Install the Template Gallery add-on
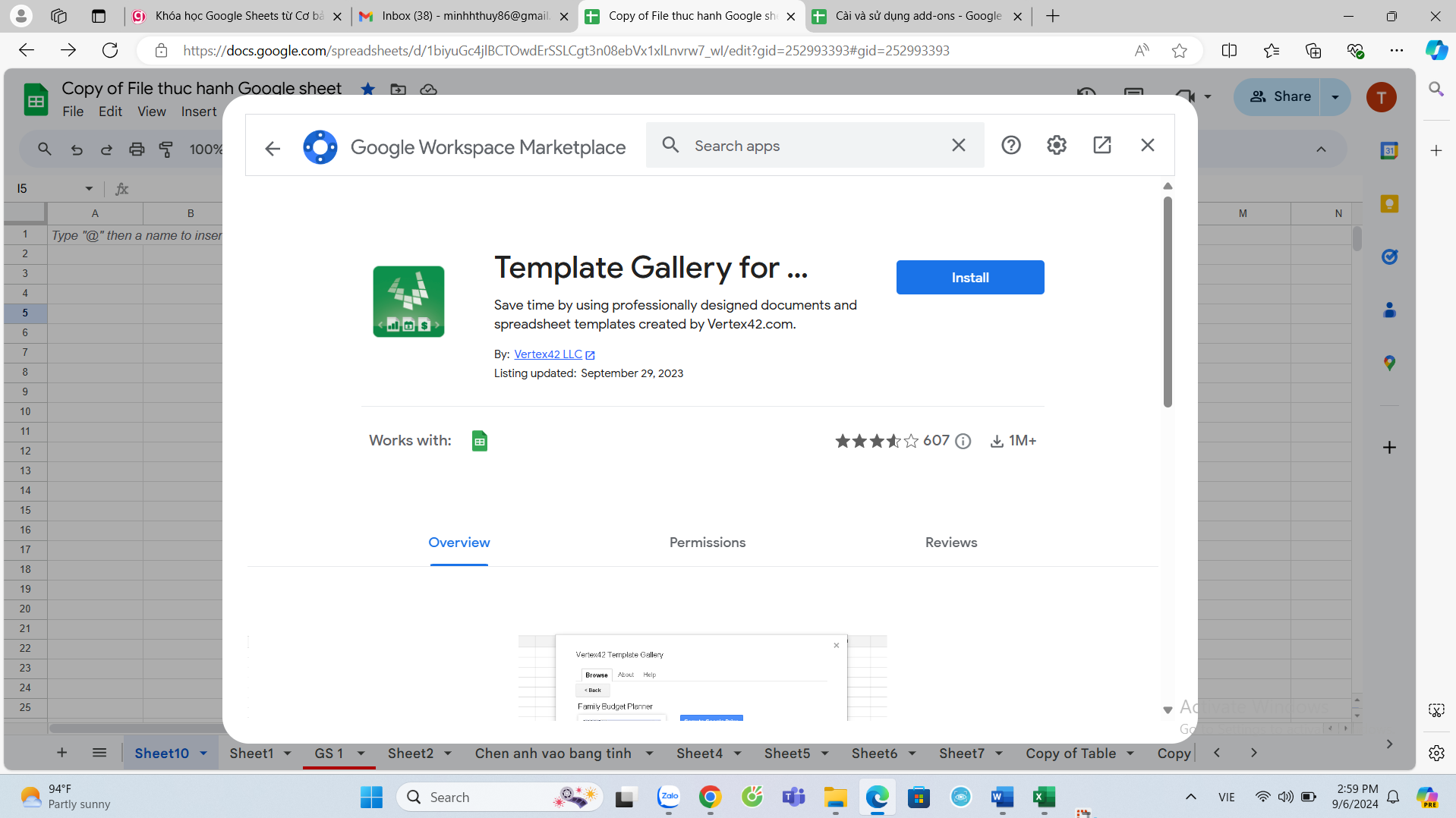1456x818 pixels. [970, 278]
